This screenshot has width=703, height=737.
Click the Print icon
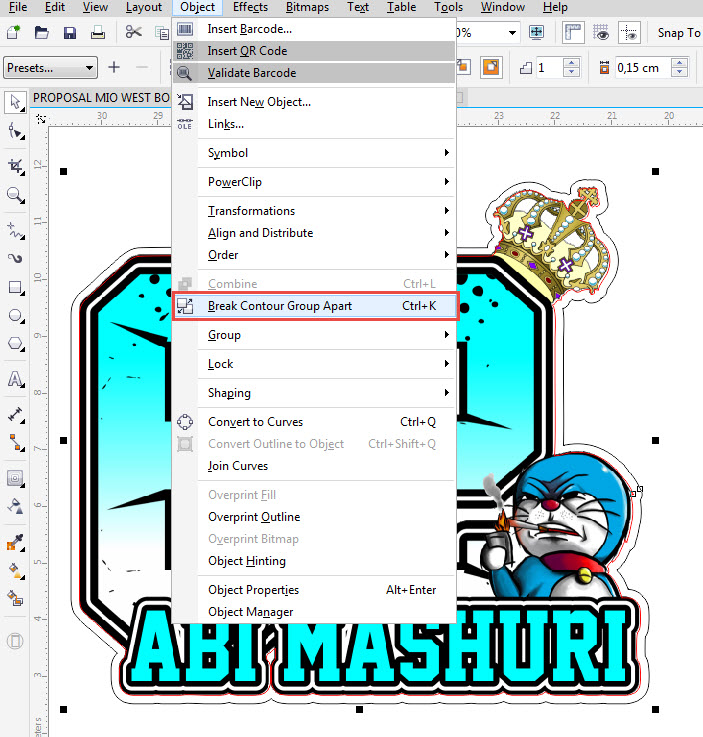(98, 32)
